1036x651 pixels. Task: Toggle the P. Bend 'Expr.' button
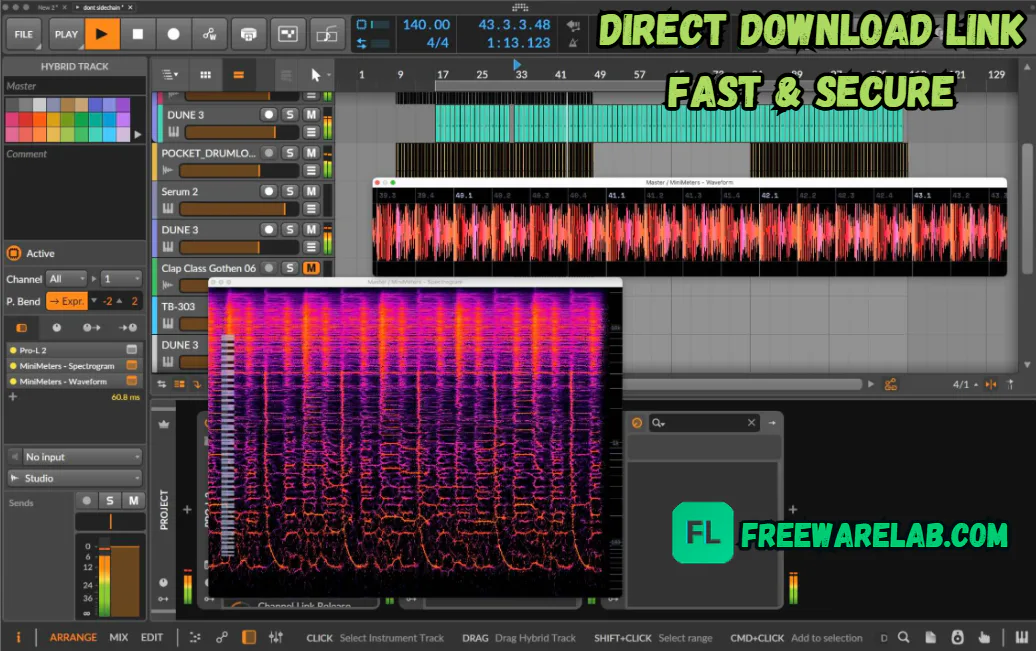[x=67, y=301]
